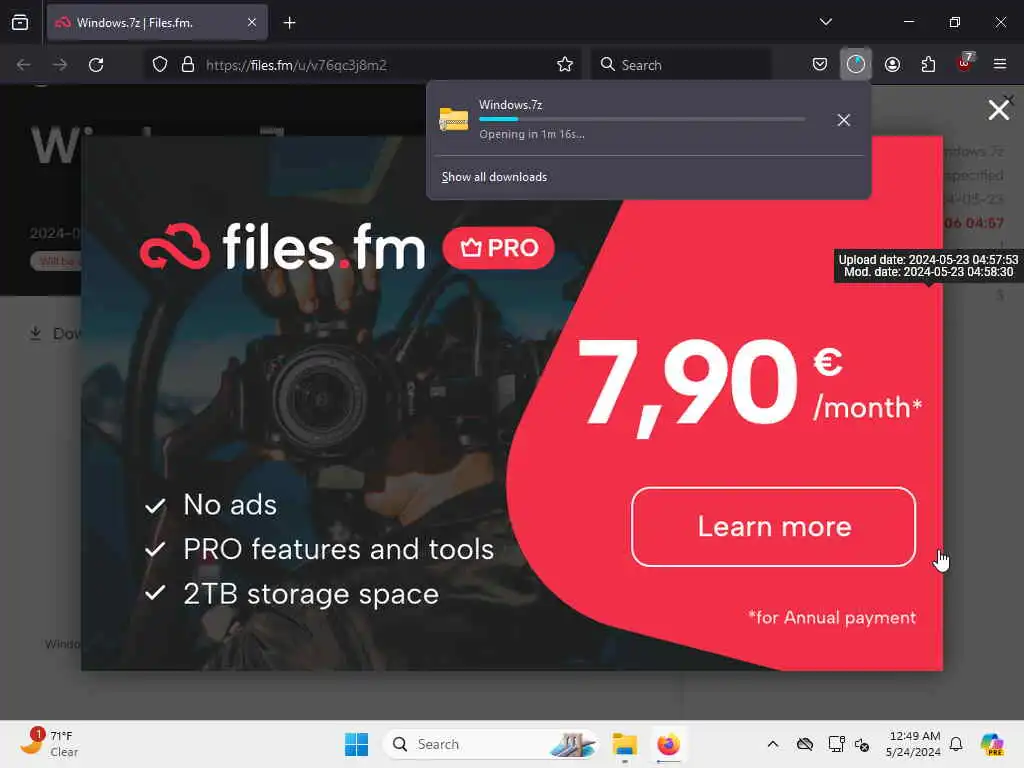The height and width of the screenshot is (768, 1024).
Task: Open the notifications bell icon
Action: [x=956, y=744]
